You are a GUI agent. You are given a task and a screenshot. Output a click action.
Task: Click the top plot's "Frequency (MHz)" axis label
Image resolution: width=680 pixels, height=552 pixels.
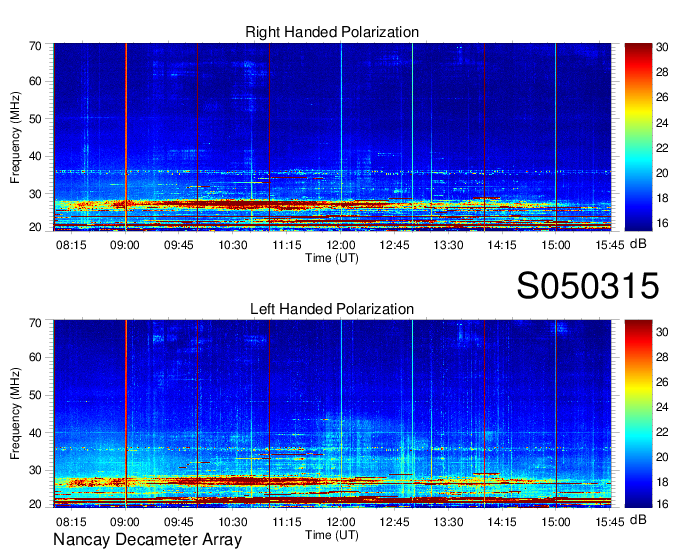click(x=15, y=137)
